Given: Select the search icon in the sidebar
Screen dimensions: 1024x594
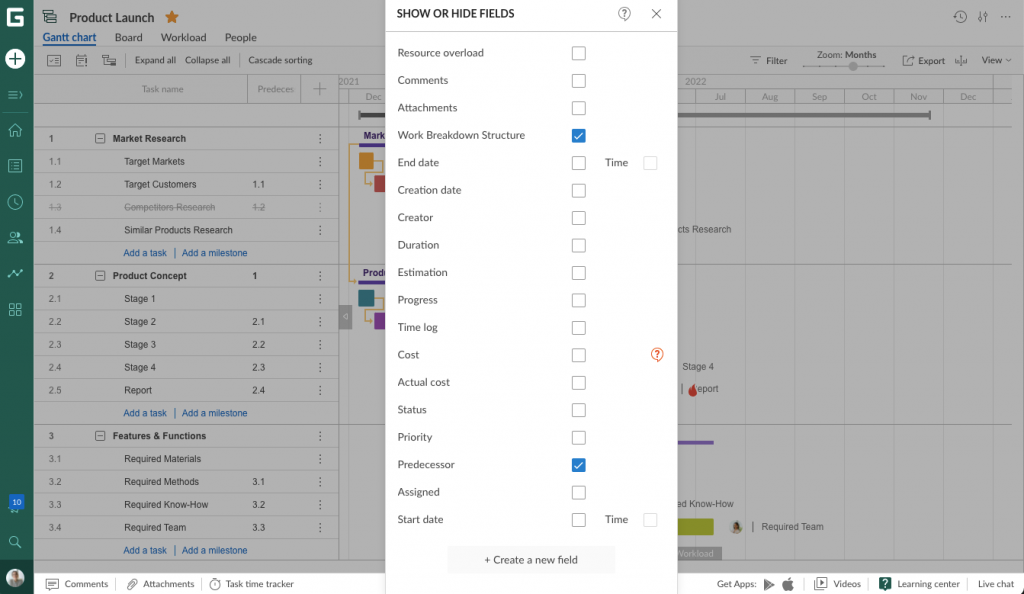Looking at the screenshot, I should pos(15,541).
